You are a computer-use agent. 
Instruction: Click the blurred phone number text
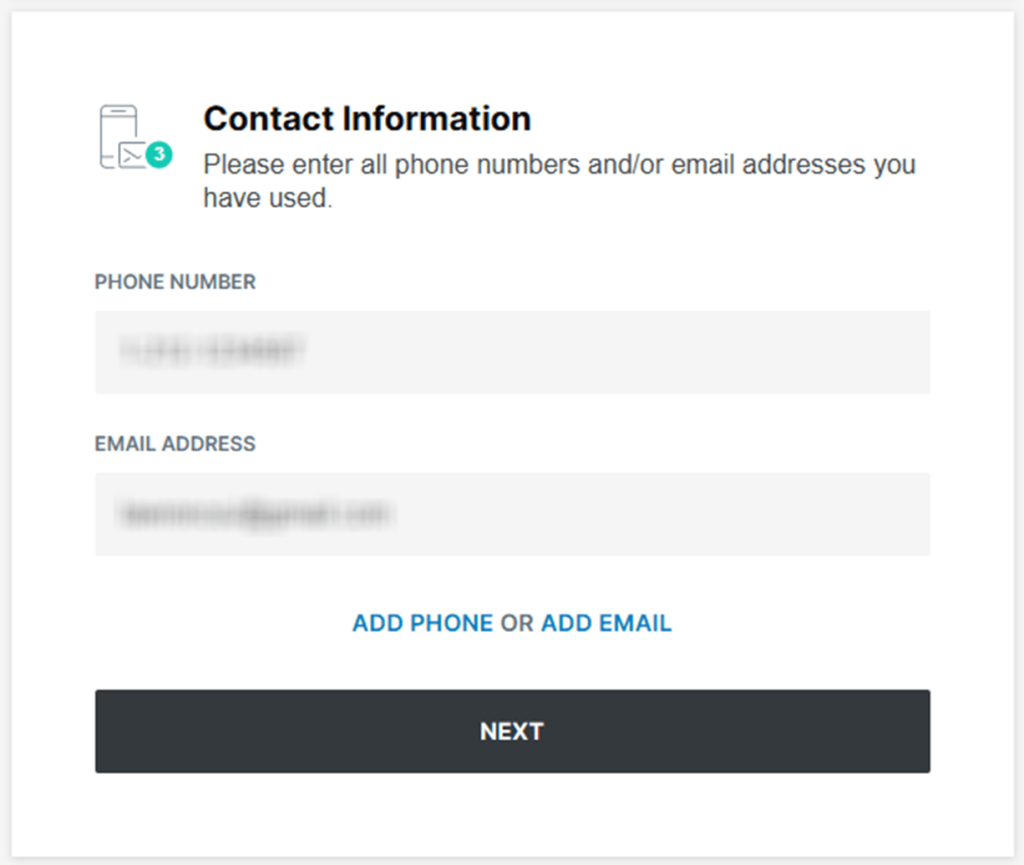tap(212, 351)
